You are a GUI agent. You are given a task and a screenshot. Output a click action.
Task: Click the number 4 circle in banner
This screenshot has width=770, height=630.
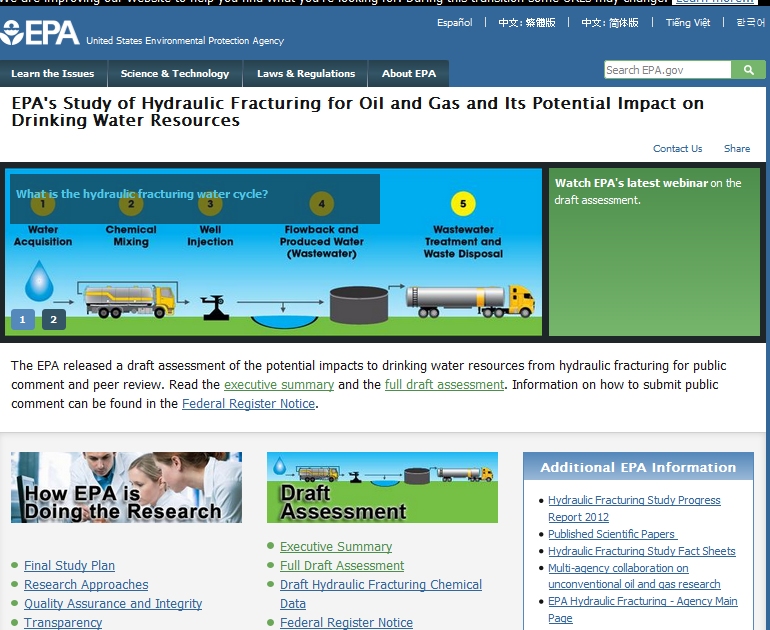322,204
